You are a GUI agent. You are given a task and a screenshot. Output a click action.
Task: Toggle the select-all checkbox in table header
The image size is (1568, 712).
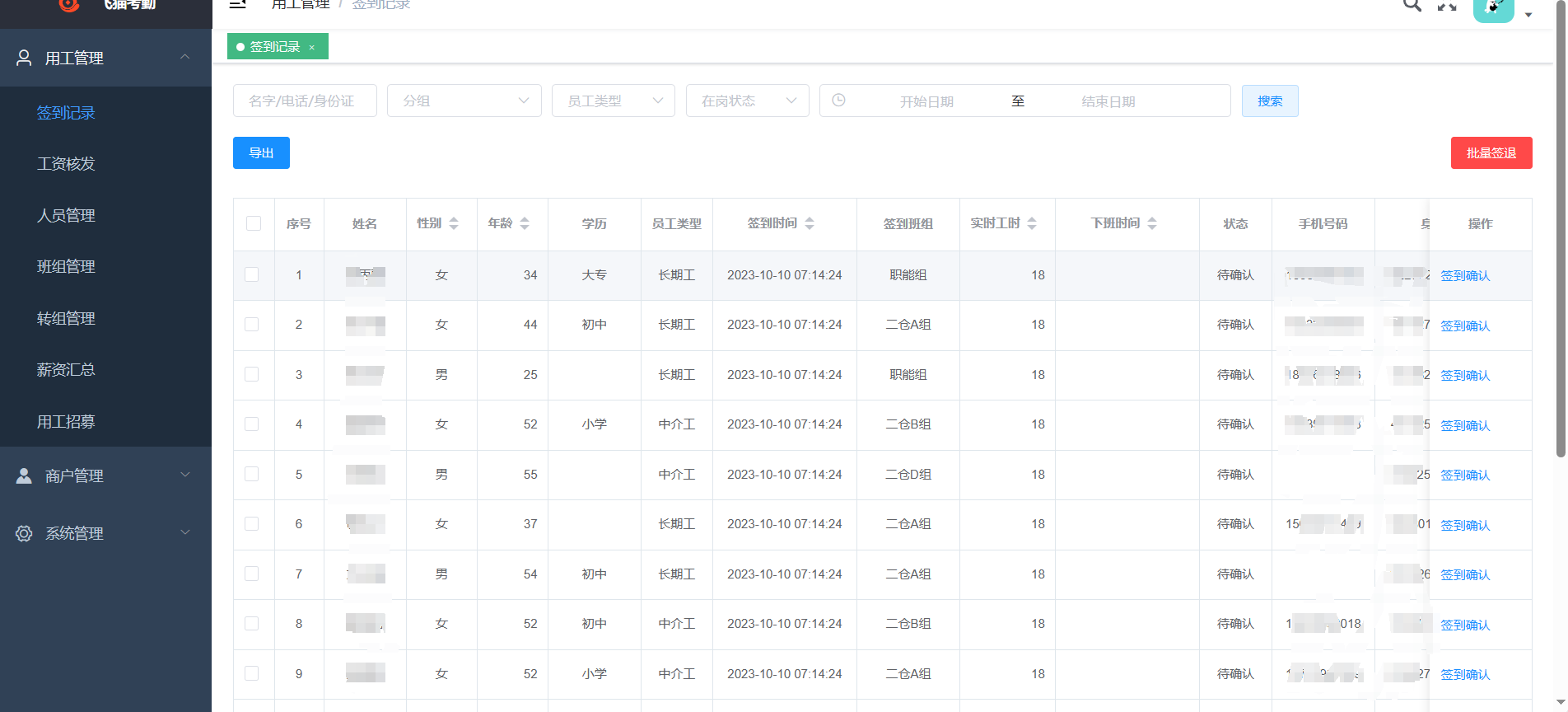[254, 223]
